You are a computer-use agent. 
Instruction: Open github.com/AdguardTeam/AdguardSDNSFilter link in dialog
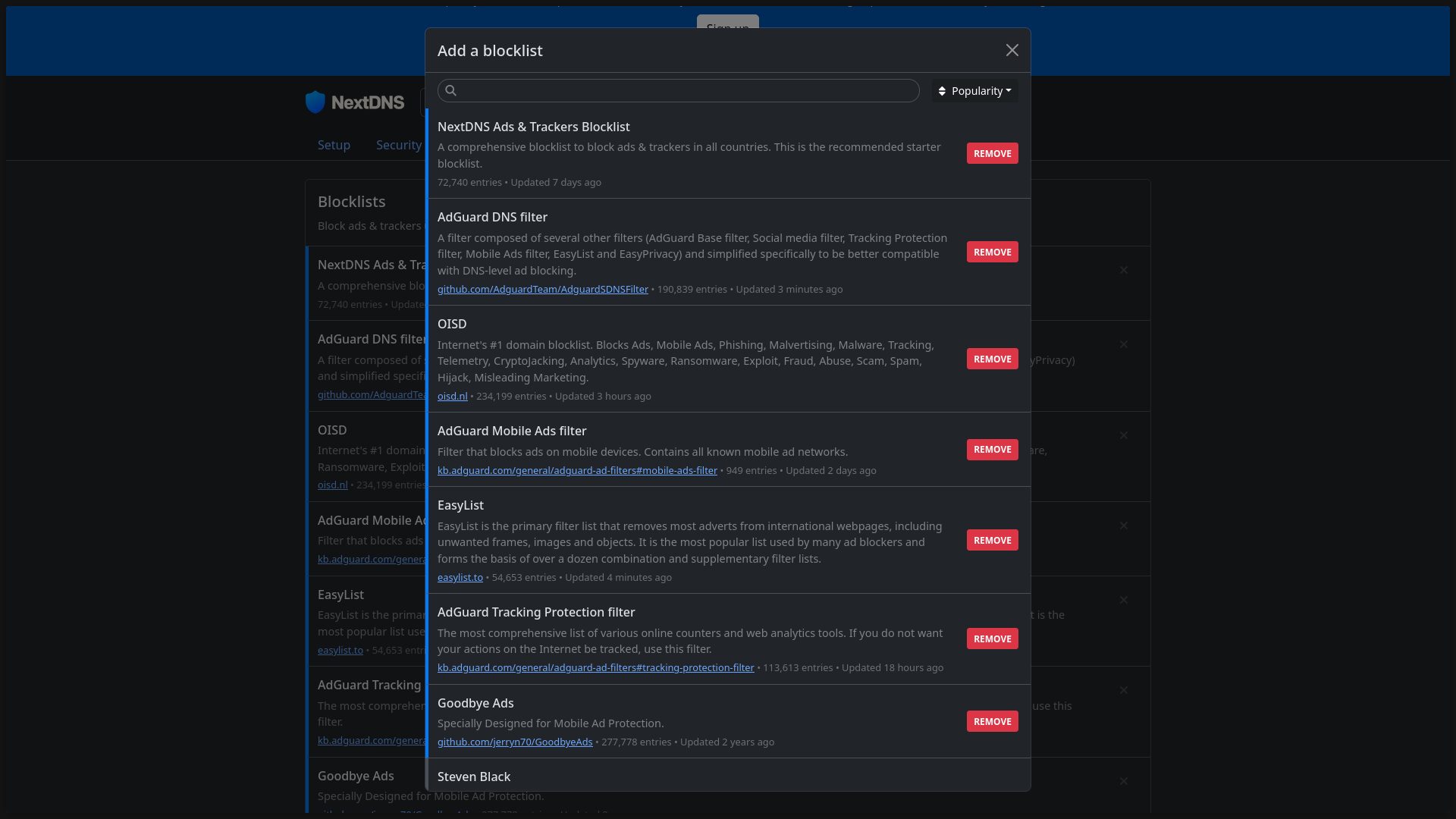543,290
